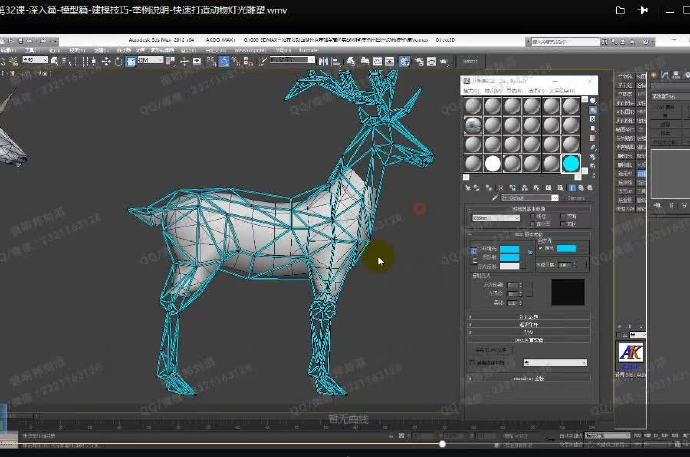This screenshot has height=457, width=690.
Task: Open the MAXScript menu
Action: (250, 50)
